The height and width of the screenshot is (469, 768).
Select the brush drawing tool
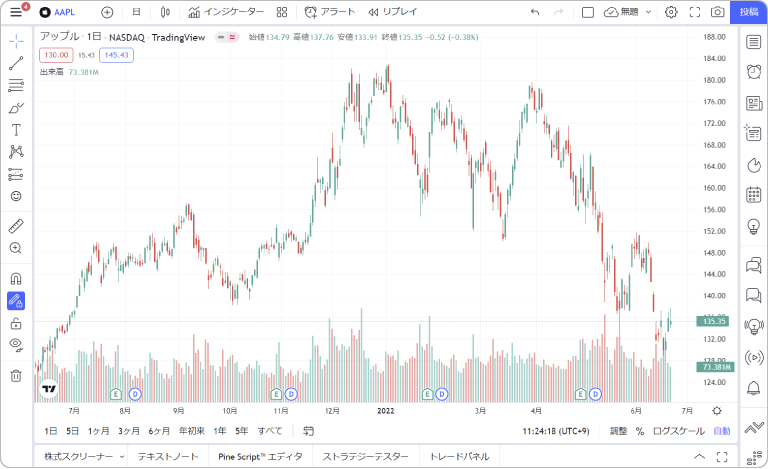tap(16, 108)
